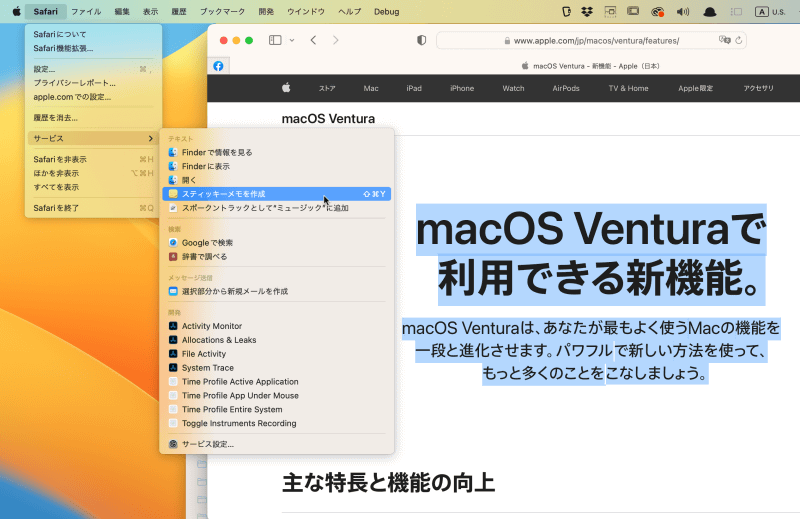Open the AirPods link in site navigation
The width and height of the screenshot is (800, 519).
tap(566, 88)
